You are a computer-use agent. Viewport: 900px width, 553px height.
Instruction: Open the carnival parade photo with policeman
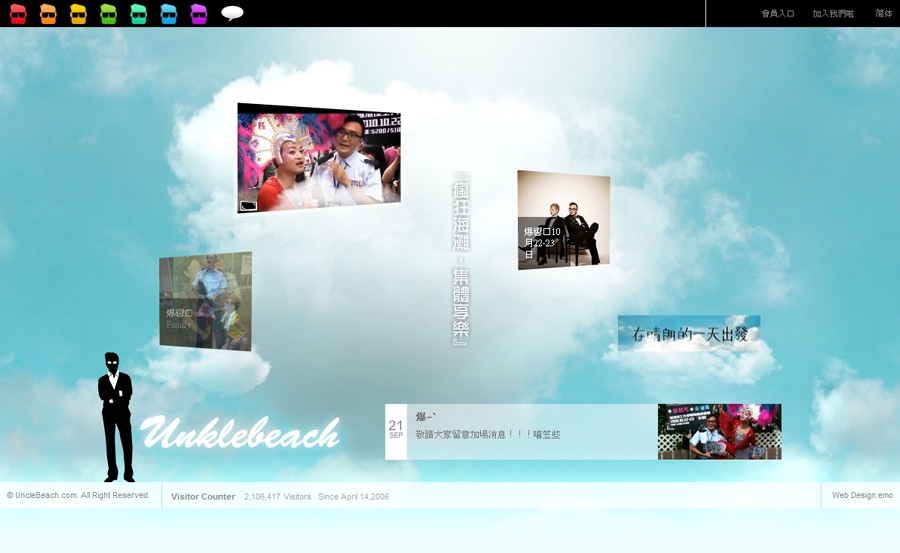319,158
